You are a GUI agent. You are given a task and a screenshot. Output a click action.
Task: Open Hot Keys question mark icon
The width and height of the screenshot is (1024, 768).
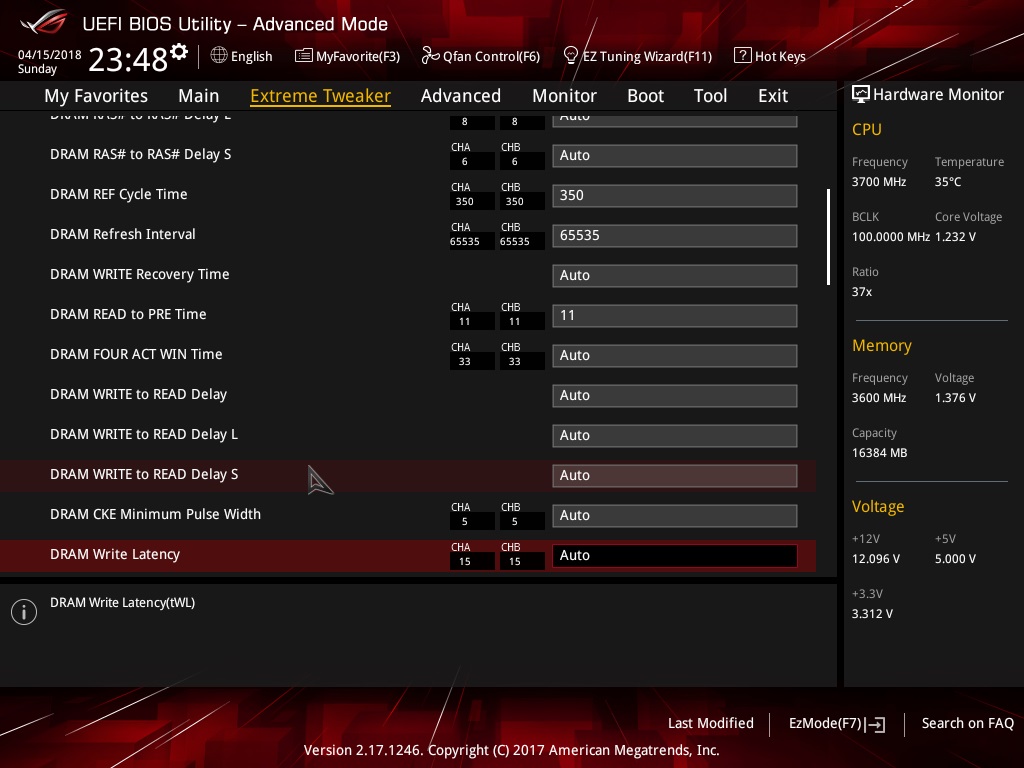coord(743,56)
